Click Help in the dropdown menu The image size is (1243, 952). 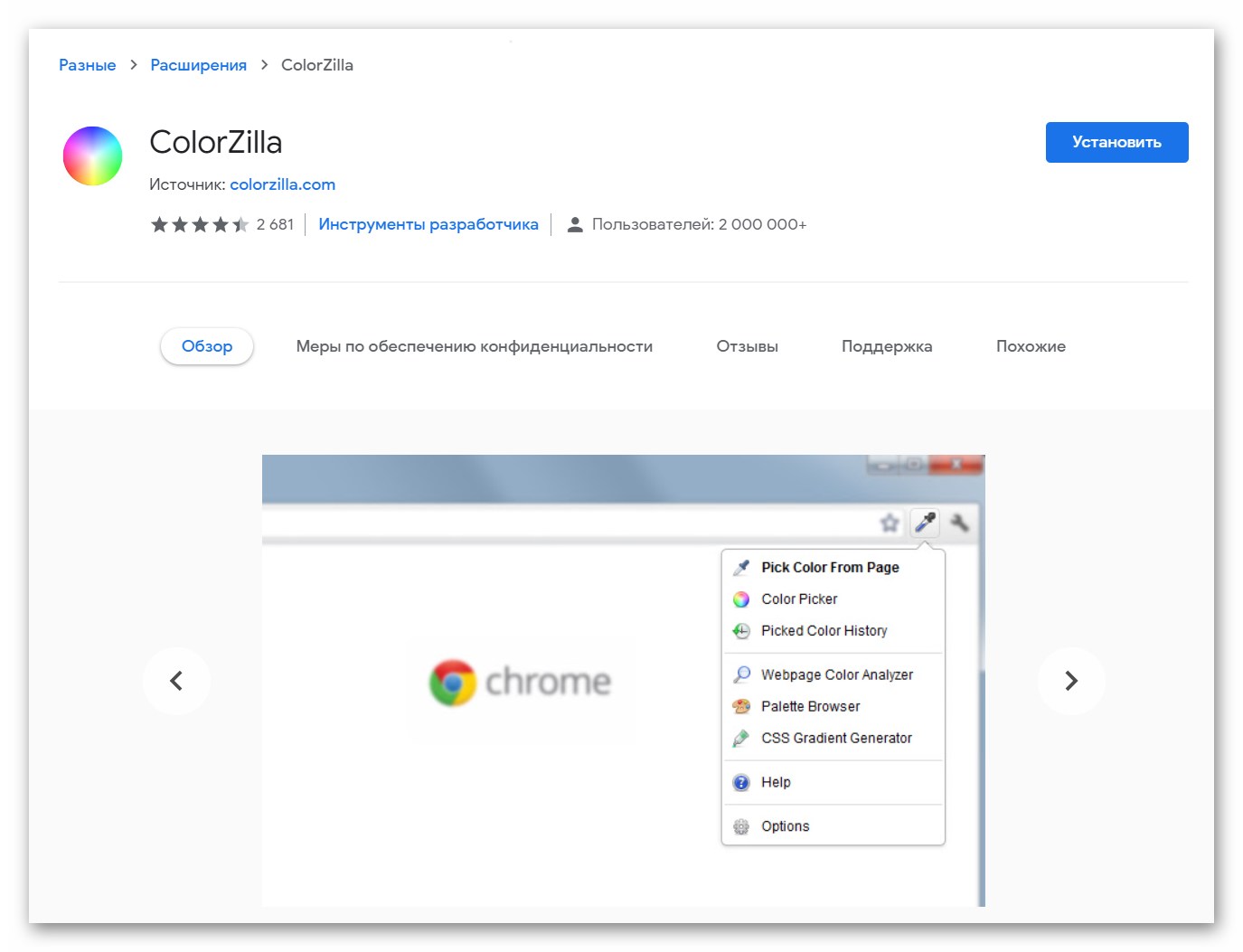coord(833,782)
